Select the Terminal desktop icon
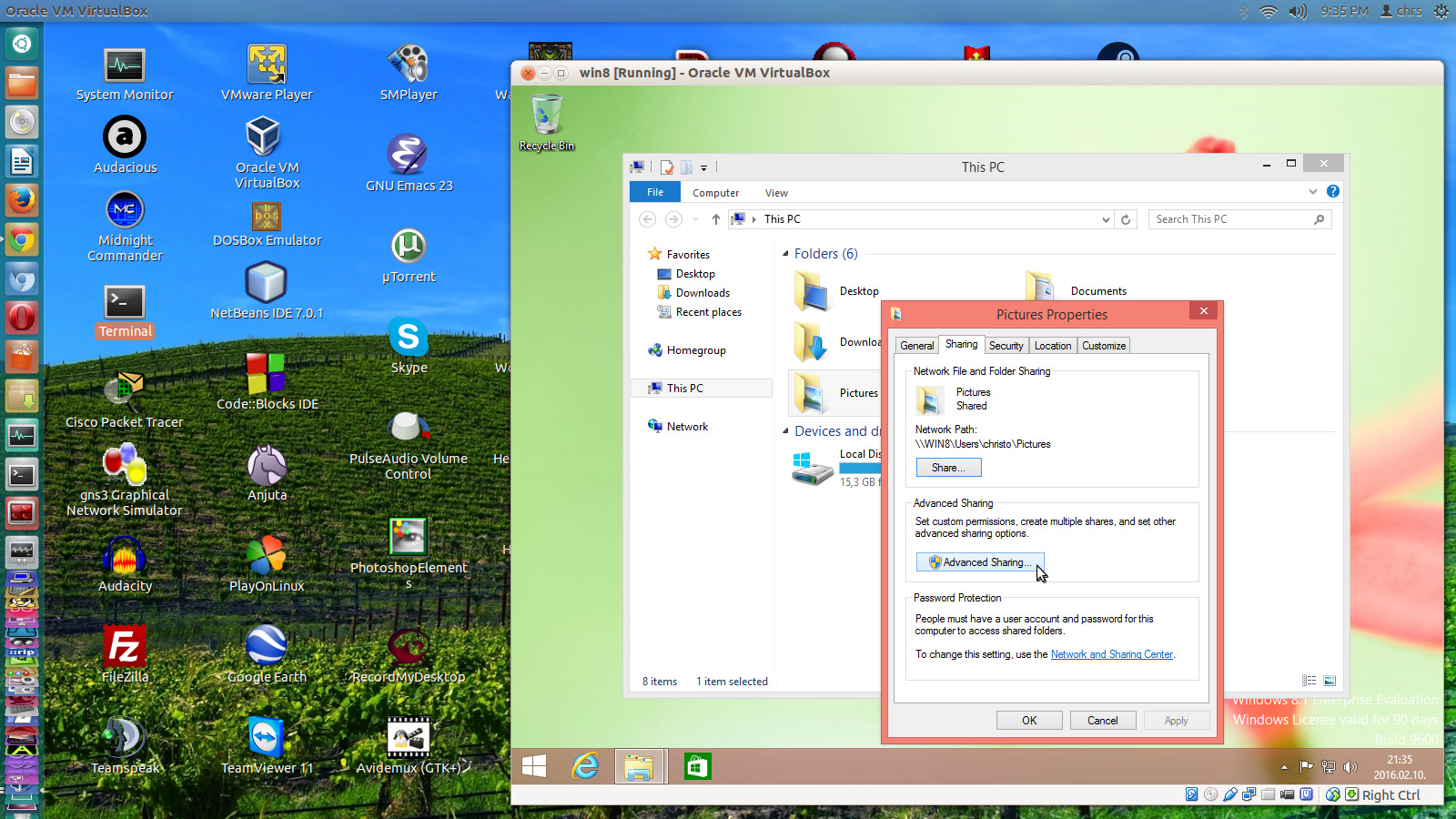 (x=125, y=302)
